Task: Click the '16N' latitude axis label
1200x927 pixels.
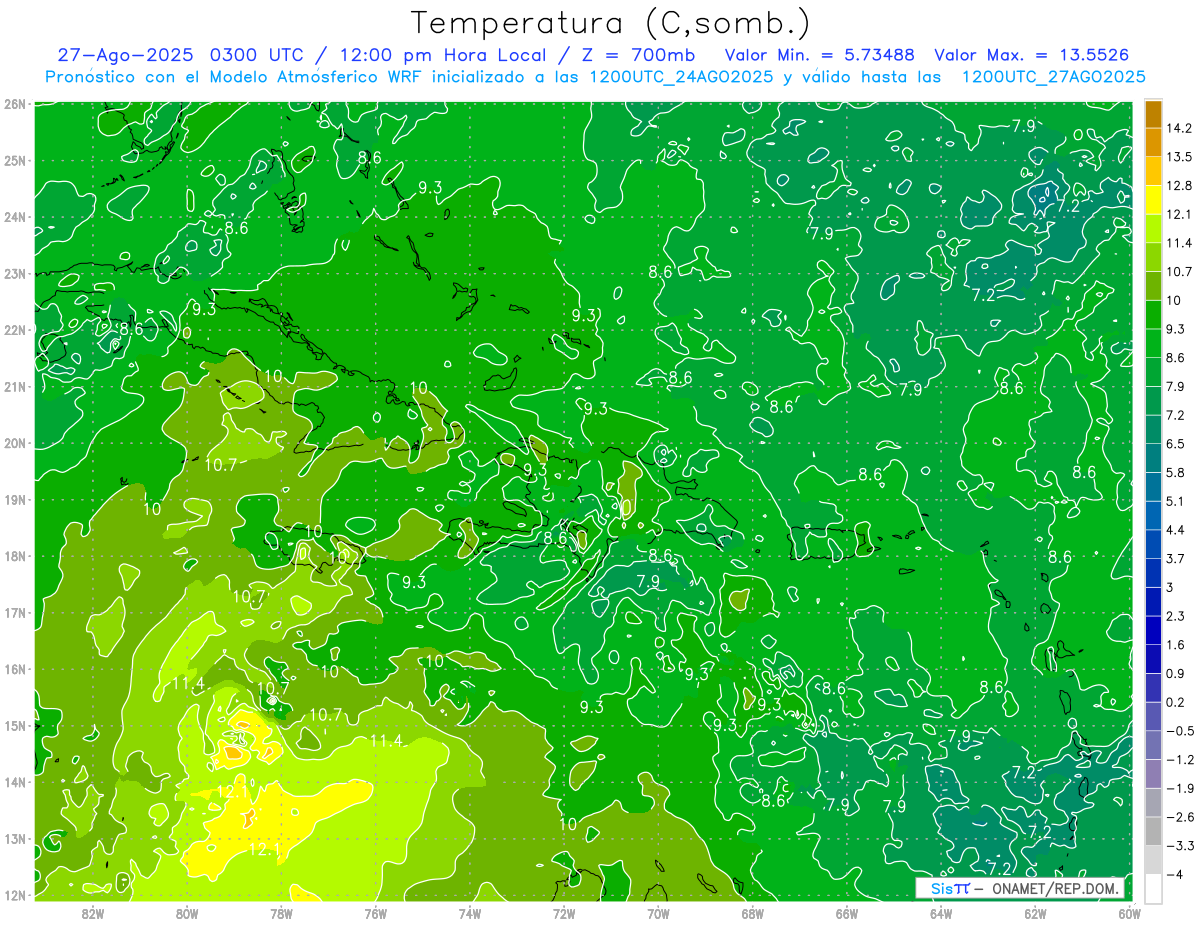Action: click(14, 669)
